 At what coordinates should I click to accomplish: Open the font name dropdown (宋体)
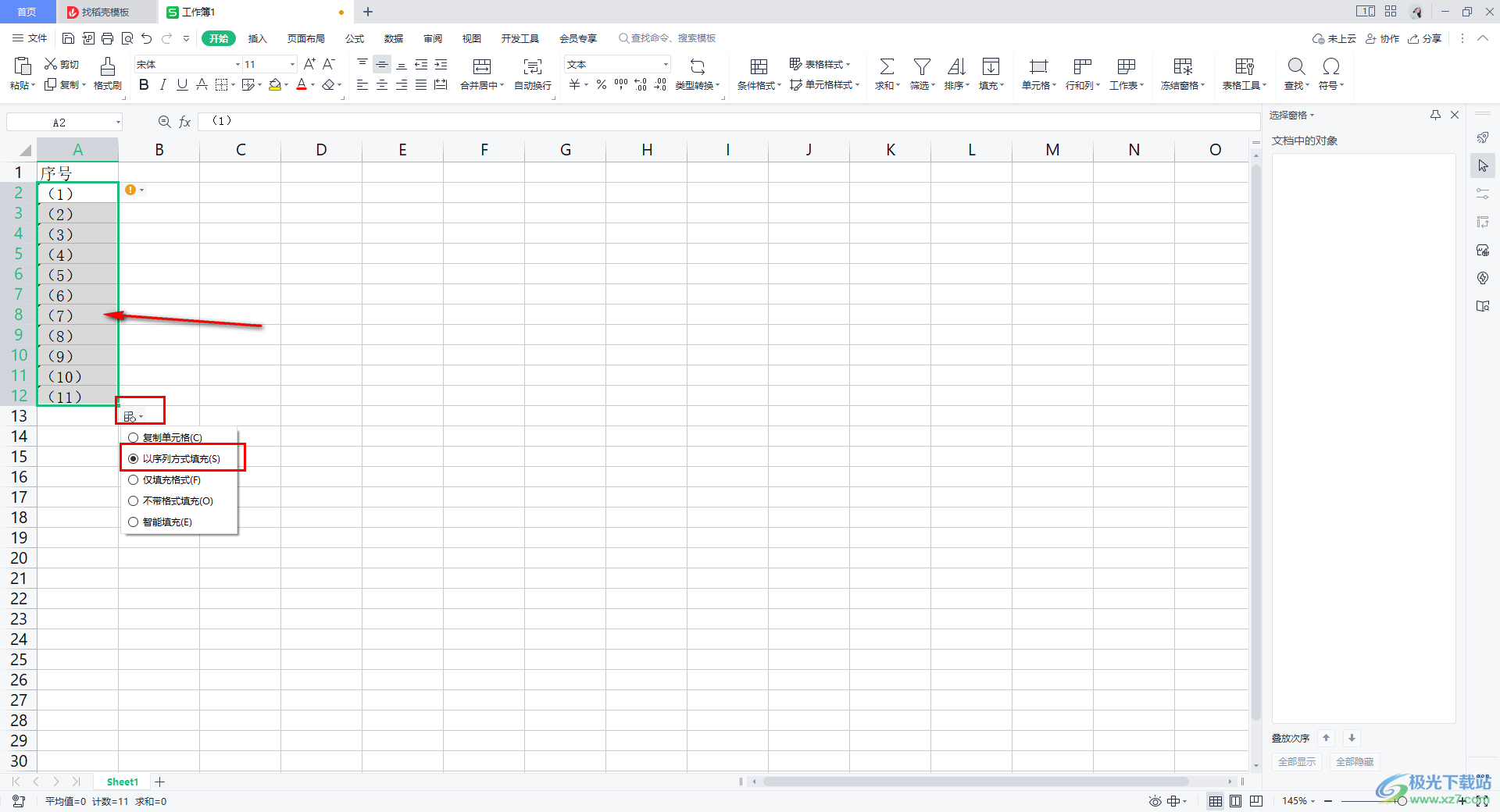(237, 64)
